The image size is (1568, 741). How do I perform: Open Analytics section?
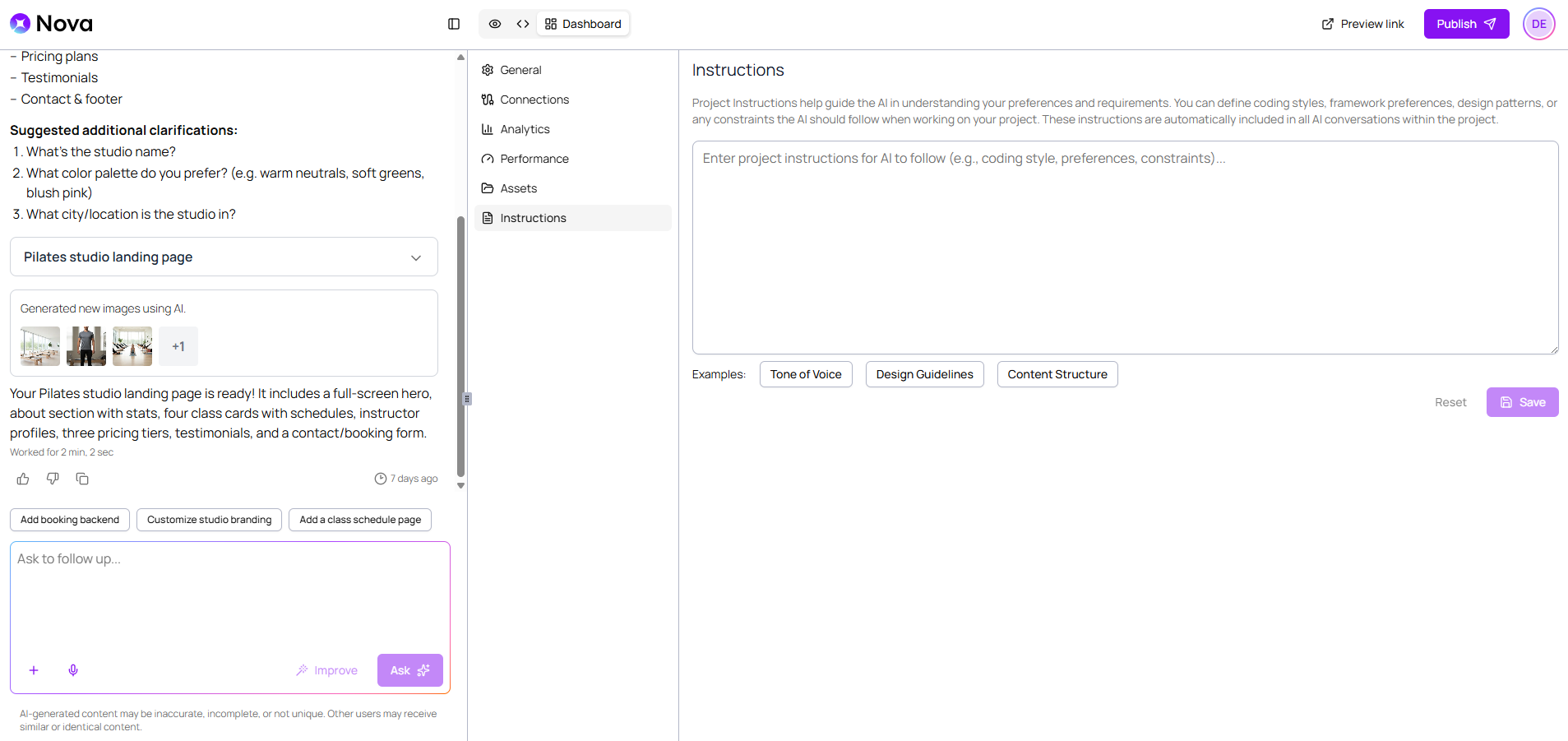click(x=573, y=129)
